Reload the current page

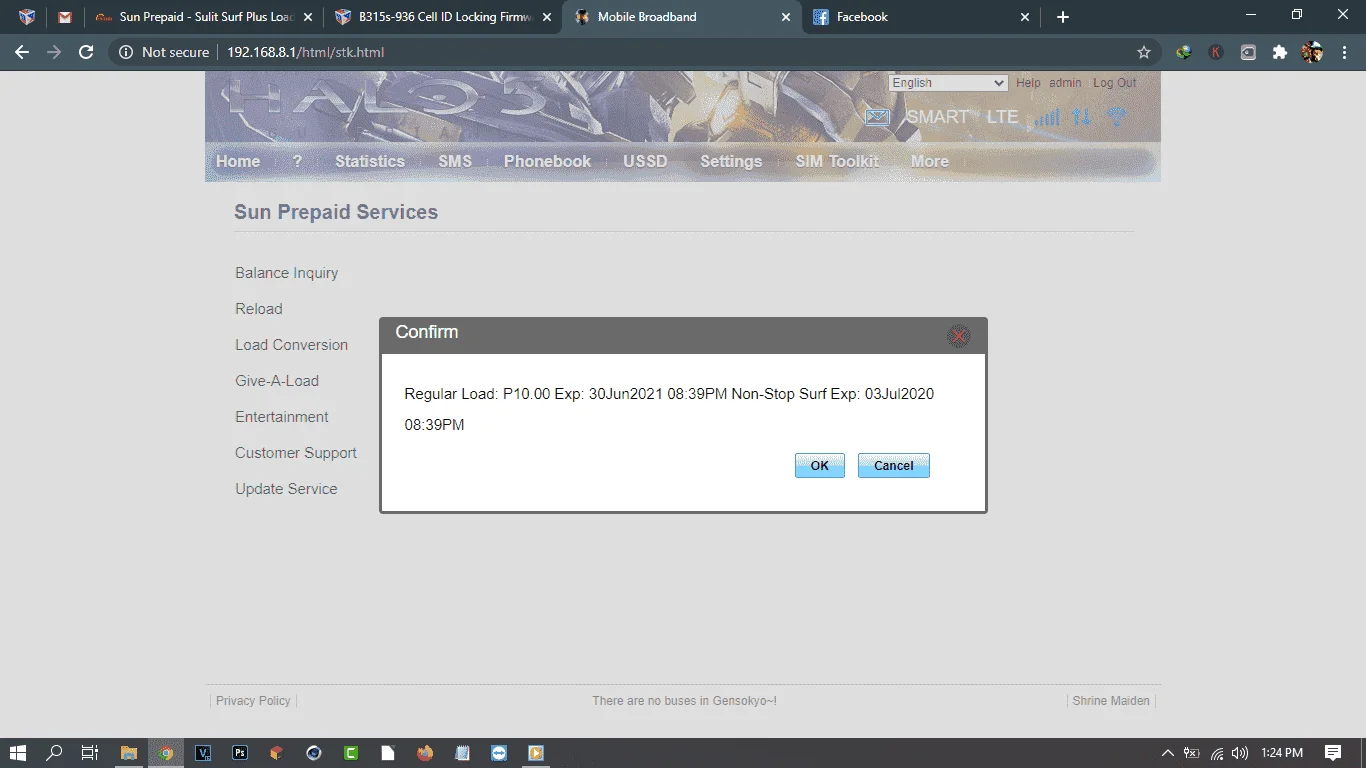pyautogui.click(x=86, y=52)
